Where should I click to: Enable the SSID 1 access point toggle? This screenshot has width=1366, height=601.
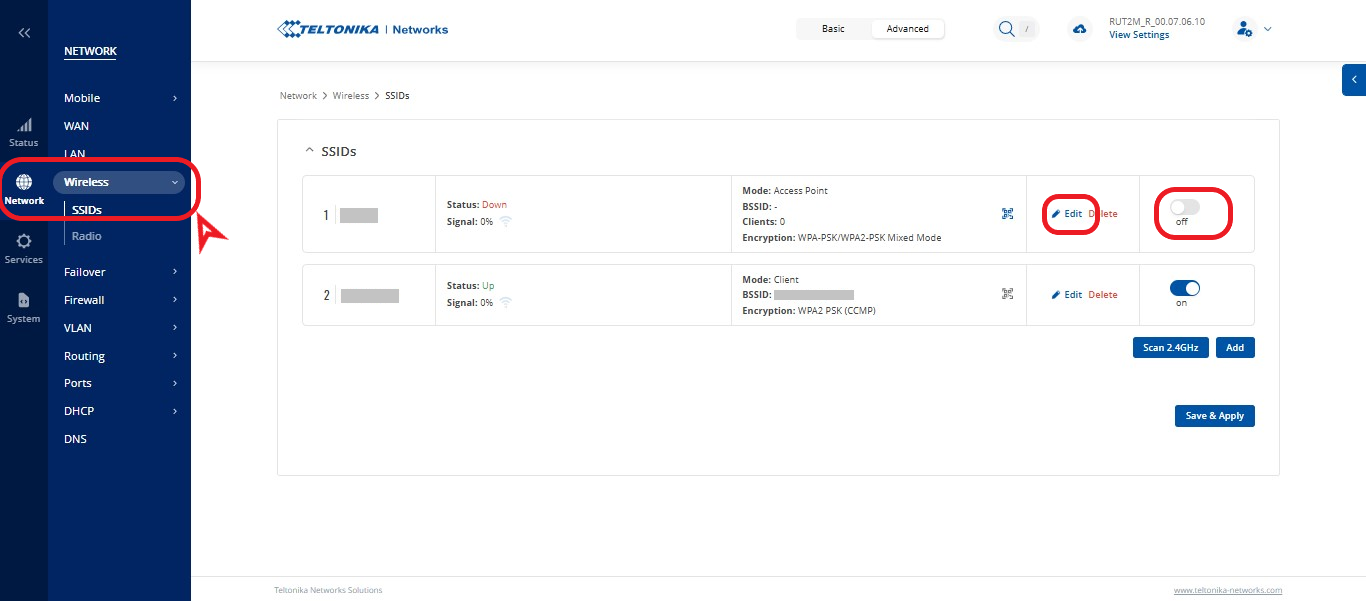pyautogui.click(x=1184, y=207)
